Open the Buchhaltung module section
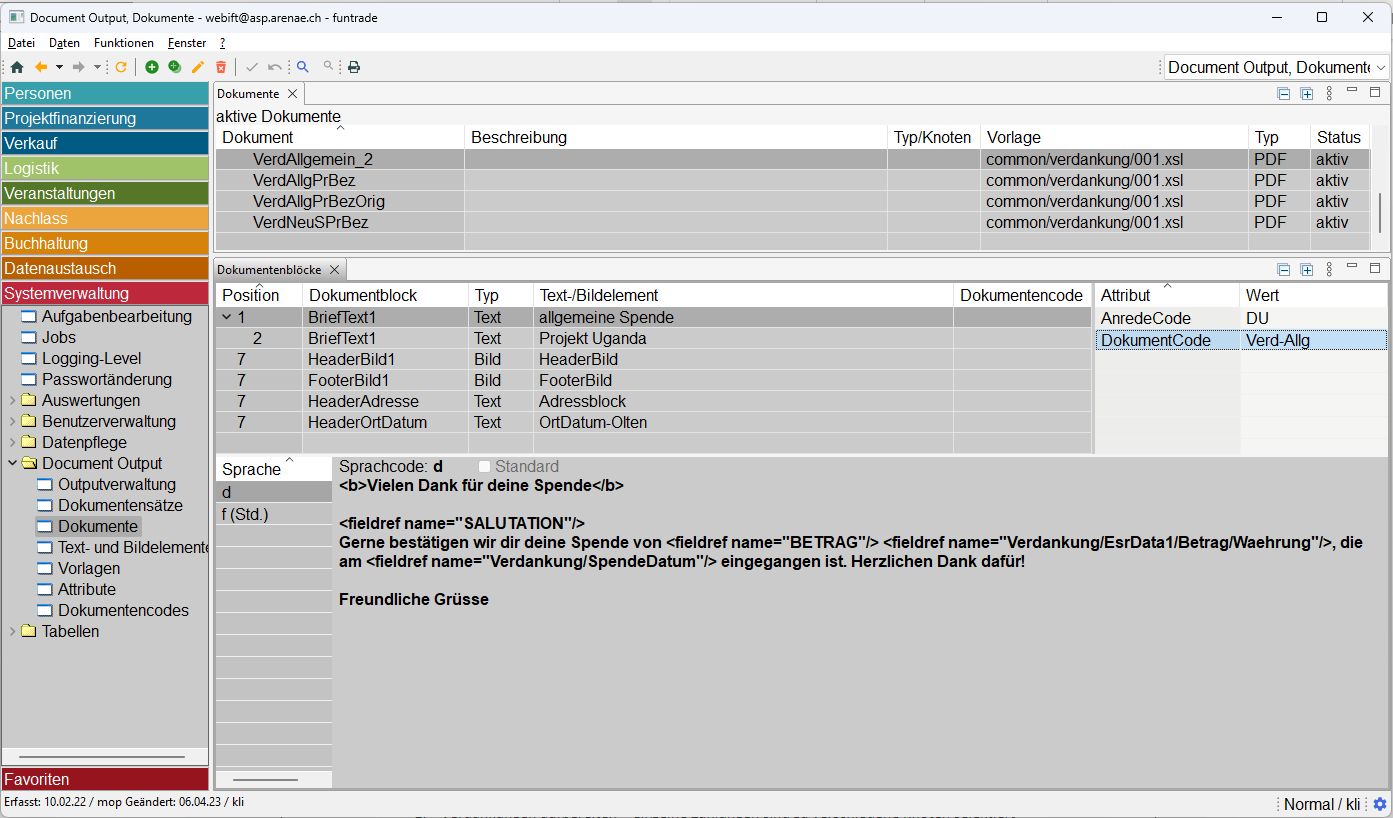1393x818 pixels. (105, 243)
